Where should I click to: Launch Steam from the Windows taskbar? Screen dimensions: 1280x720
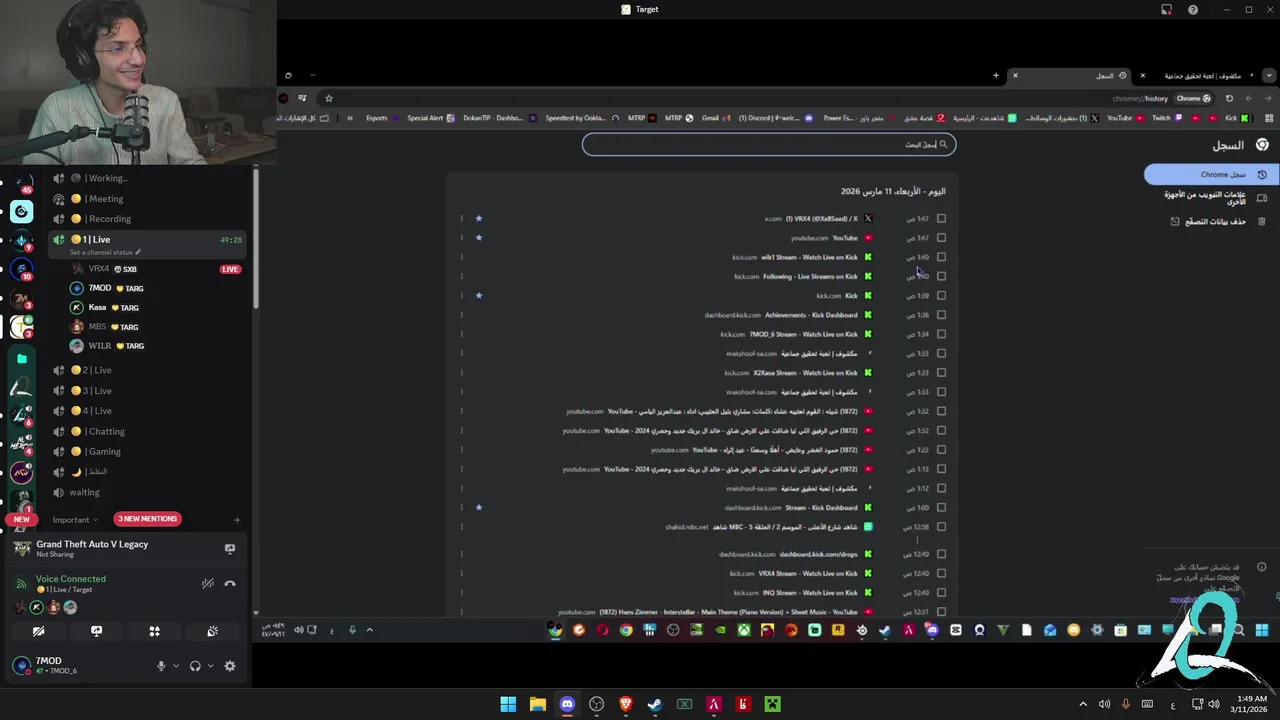pos(655,704)
